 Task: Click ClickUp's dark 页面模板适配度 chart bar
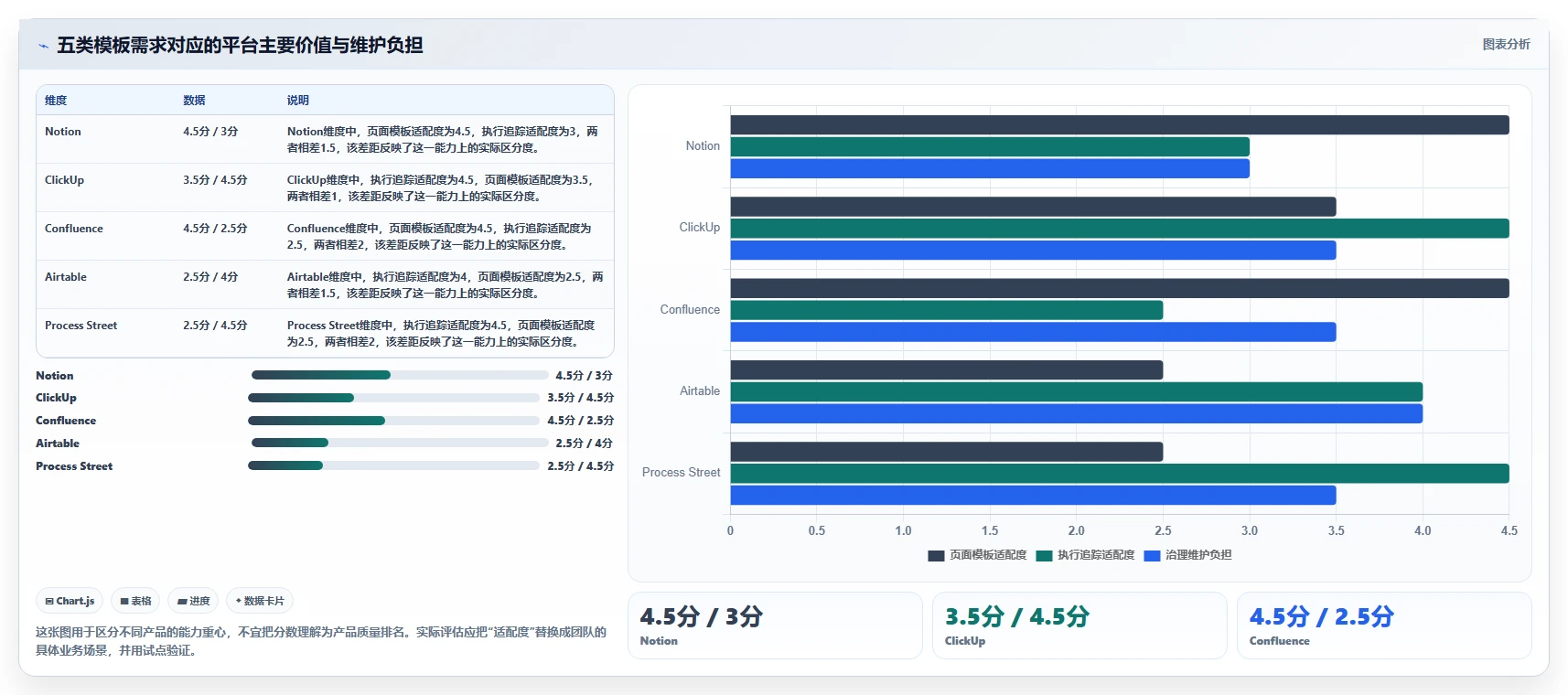(1033, 207)
